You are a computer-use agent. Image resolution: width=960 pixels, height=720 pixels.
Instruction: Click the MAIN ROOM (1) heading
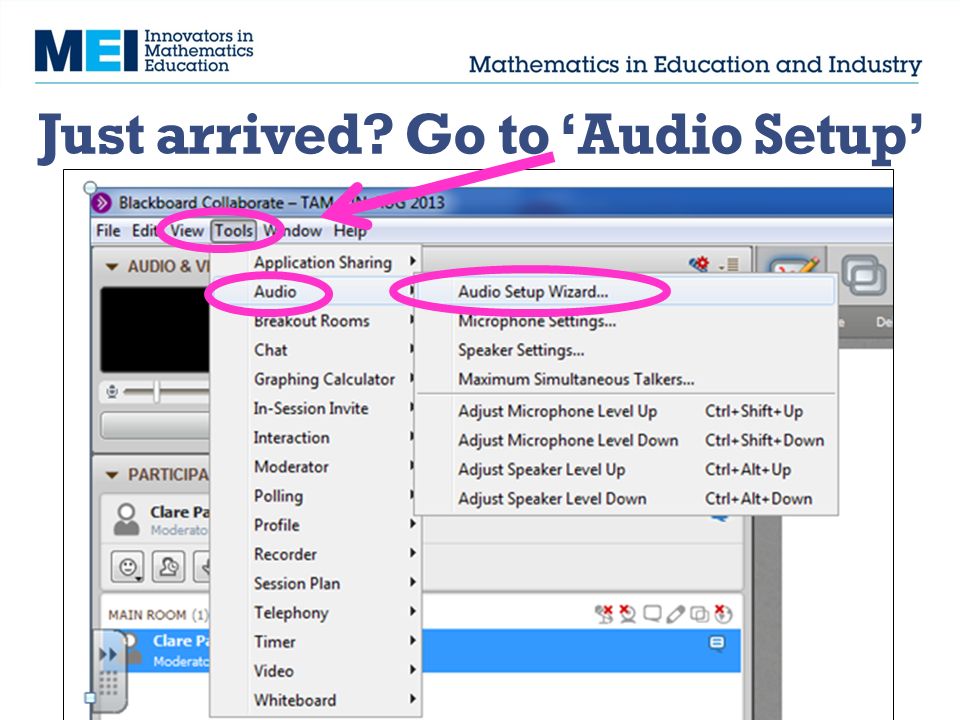tap(159, 615)
